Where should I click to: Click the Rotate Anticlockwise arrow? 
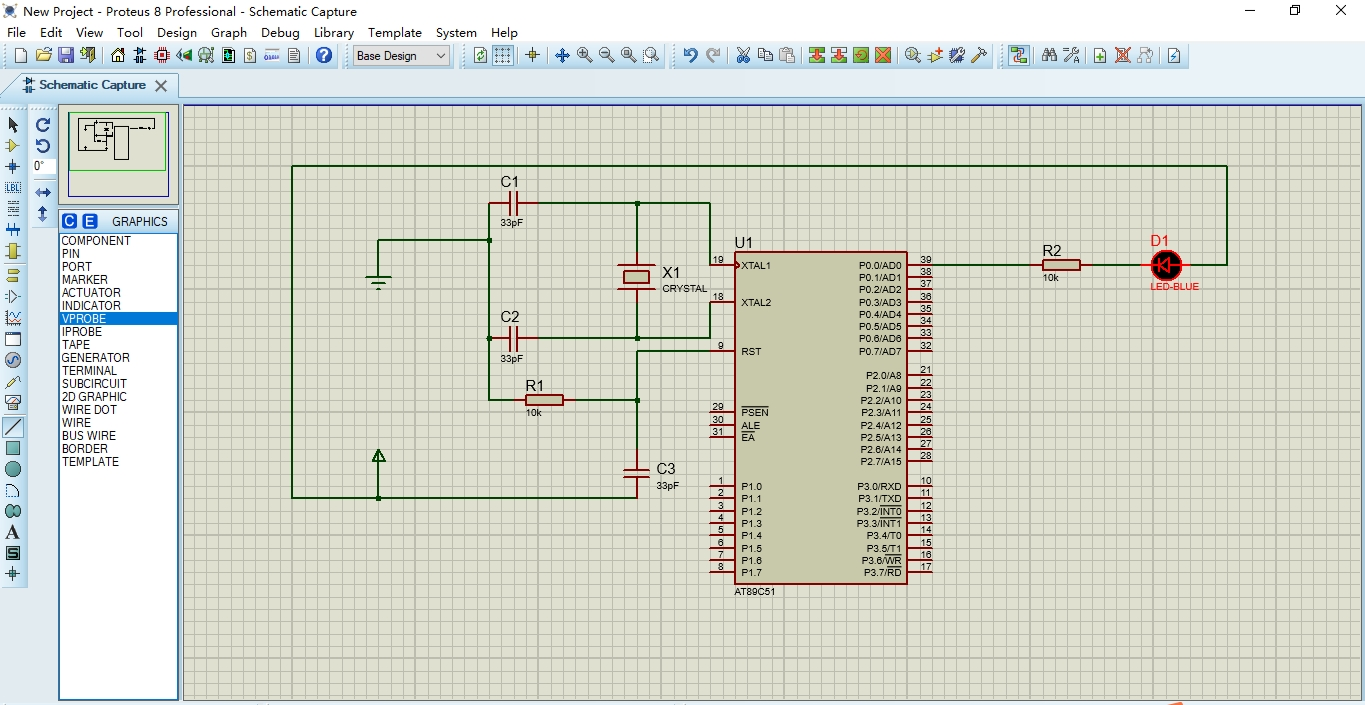(x=41, y=145)
